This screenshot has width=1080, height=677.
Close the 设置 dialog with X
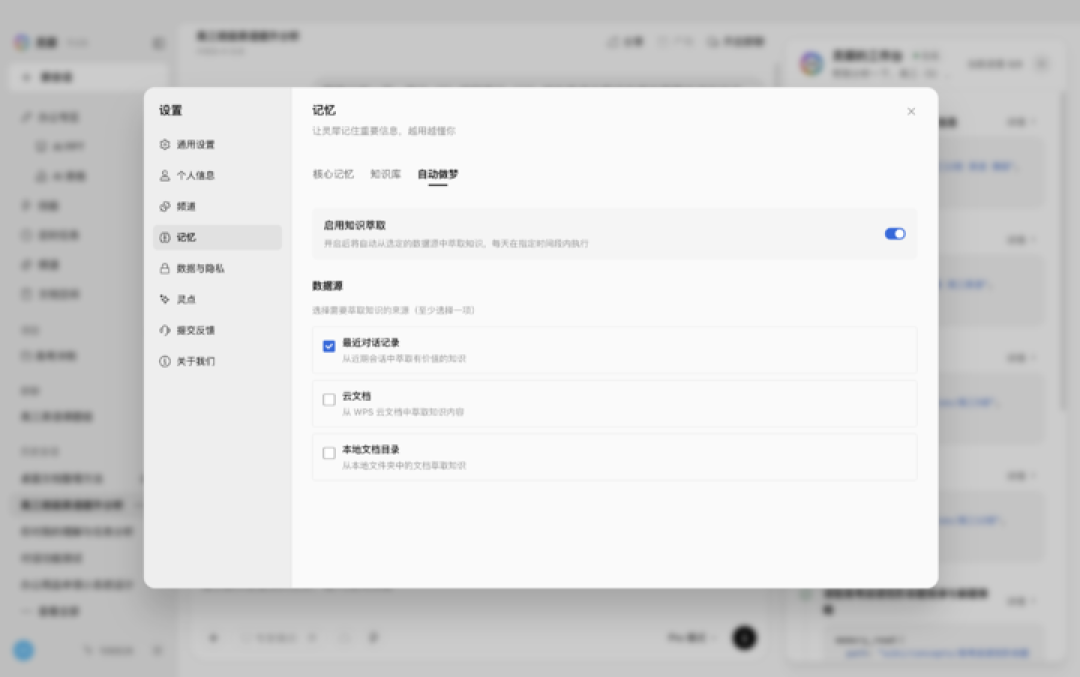(x=911, y=112)
